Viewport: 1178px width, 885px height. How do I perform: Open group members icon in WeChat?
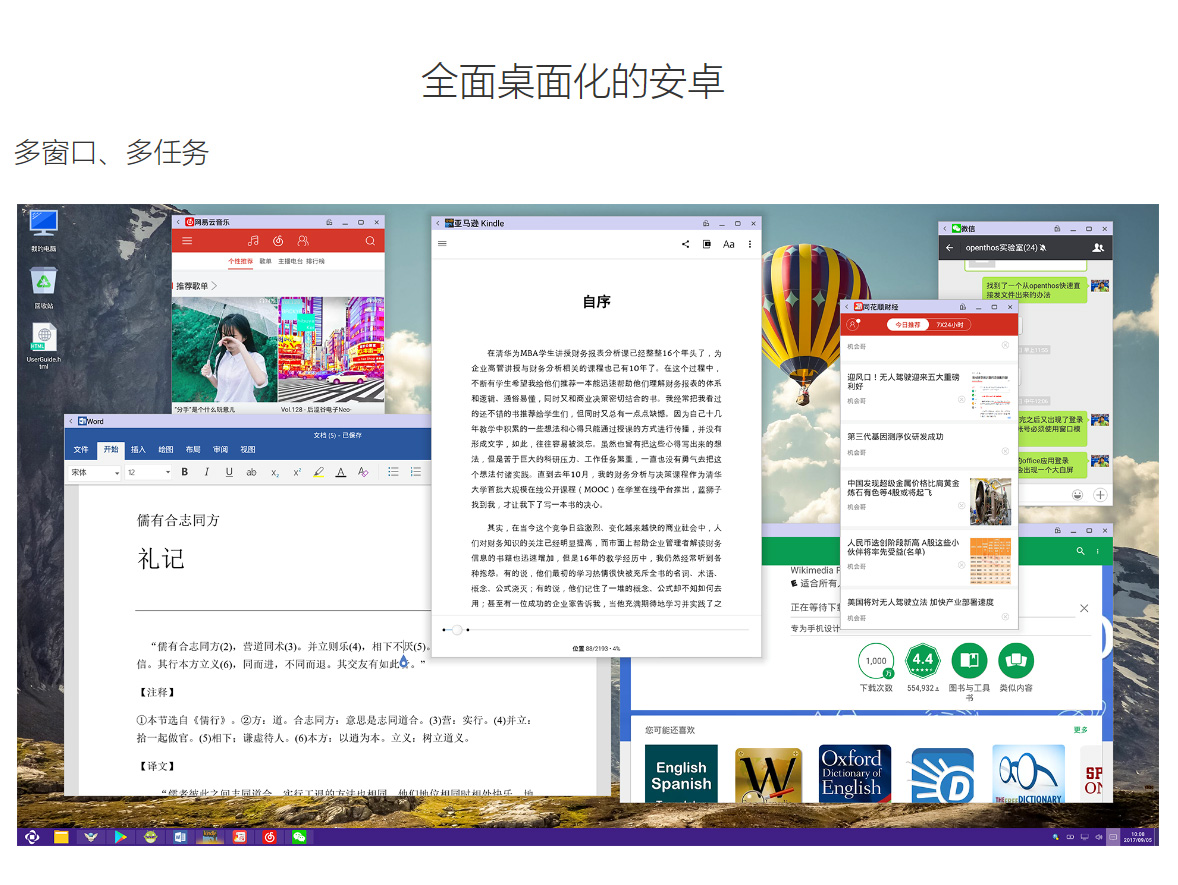click(1098, 247)
